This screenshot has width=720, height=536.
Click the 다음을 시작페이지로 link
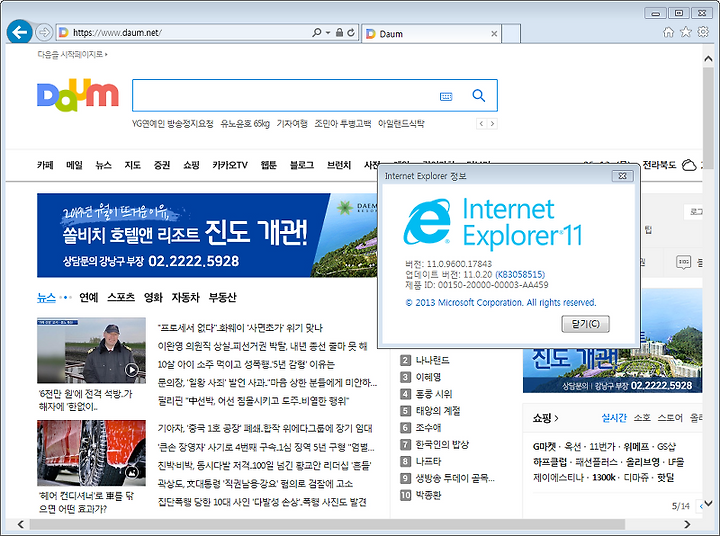[x=72, y=54]
